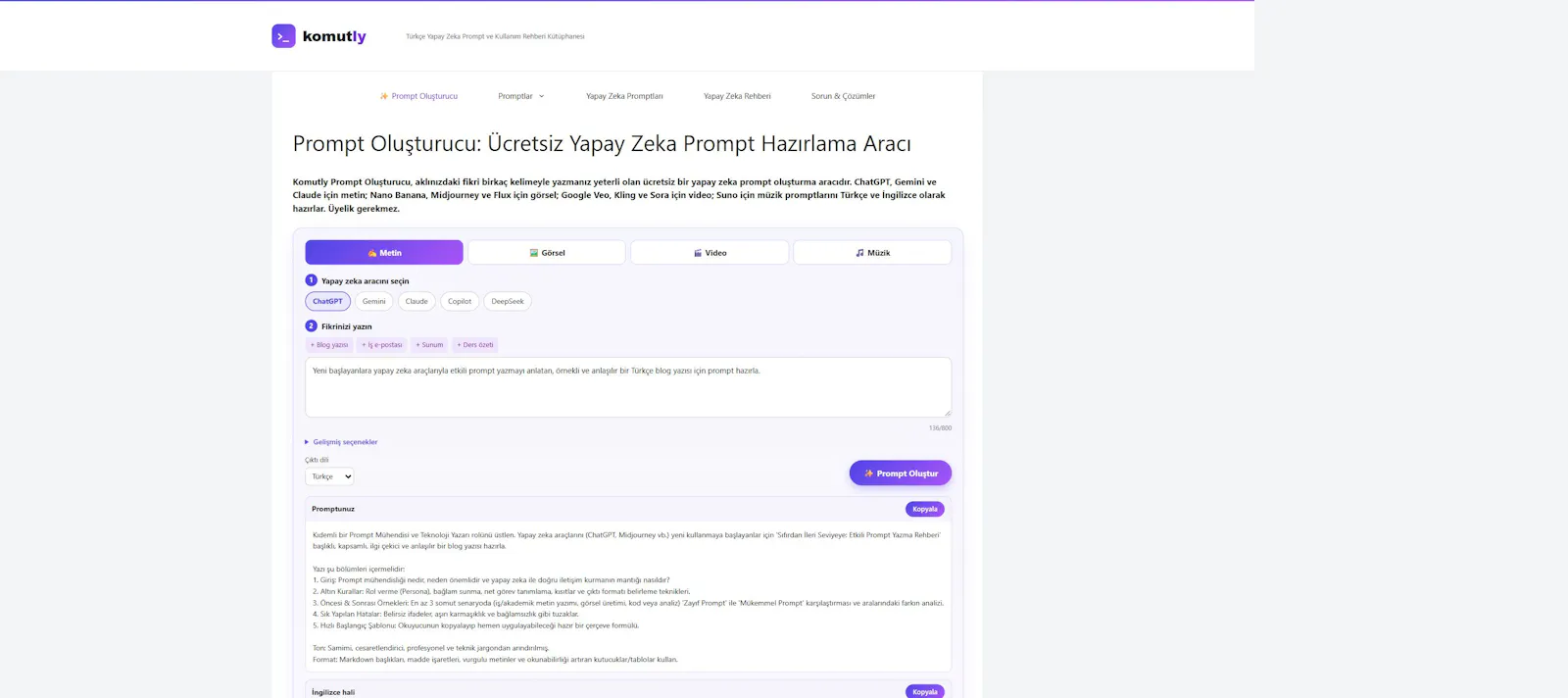
Task: Open the Çıktı dili Türkçe dropdown
Action: (x=329, y=476)
